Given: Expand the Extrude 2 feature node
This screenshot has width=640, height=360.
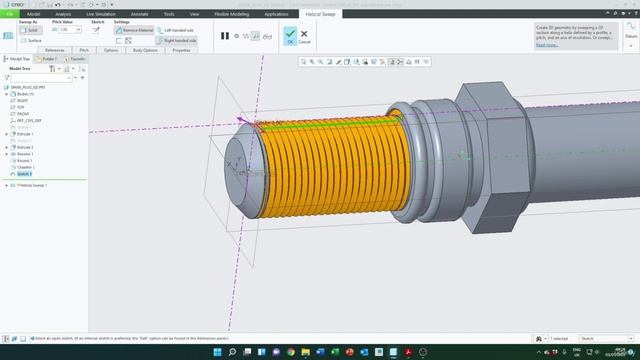Looking at the screenshot, I should 7,147.
